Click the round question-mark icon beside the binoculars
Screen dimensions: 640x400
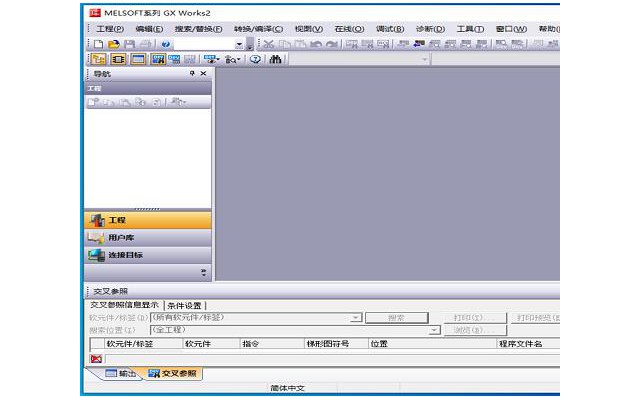(x=255, y=60)
